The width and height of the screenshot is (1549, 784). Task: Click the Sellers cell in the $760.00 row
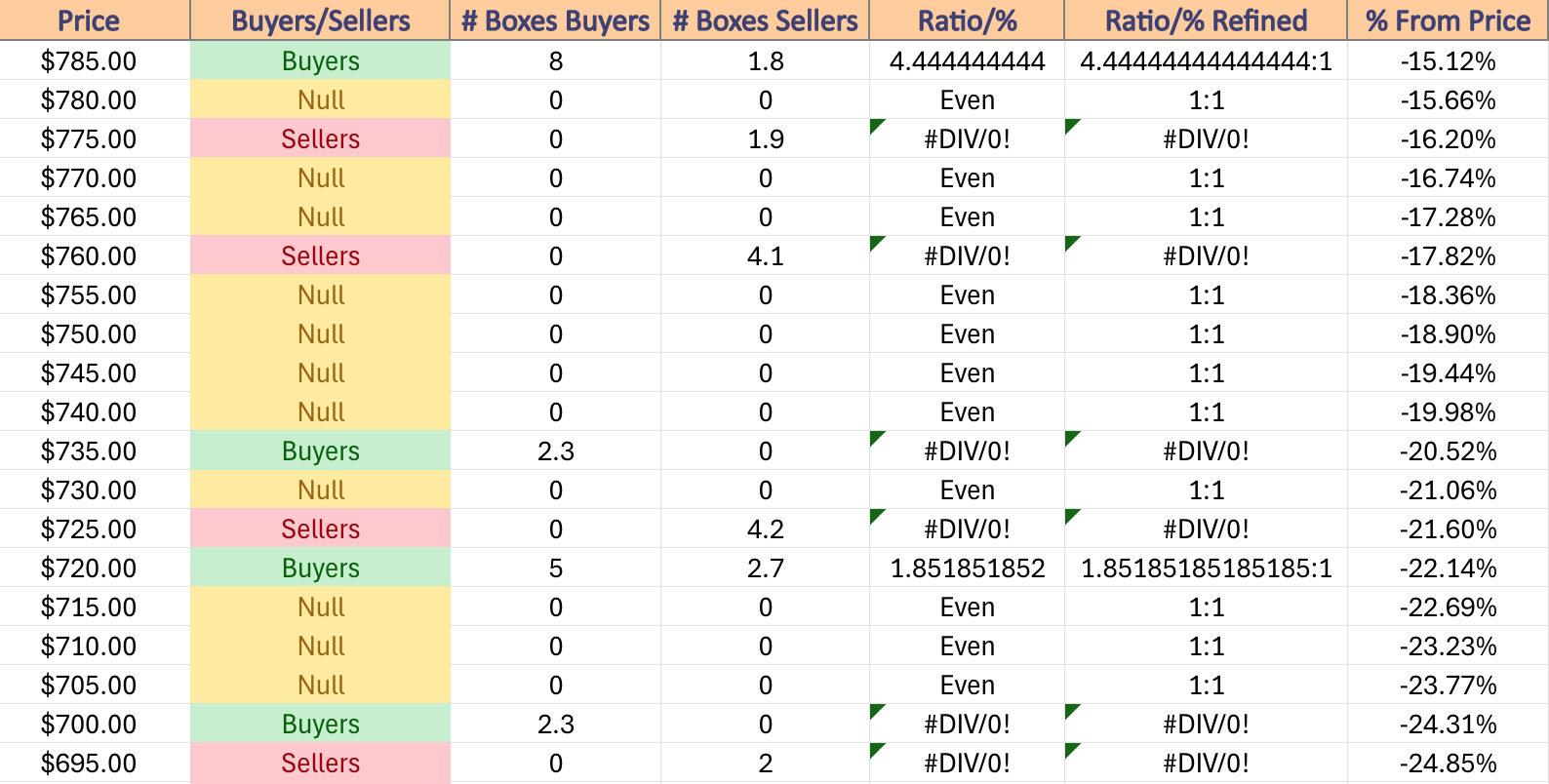[320, 255]
